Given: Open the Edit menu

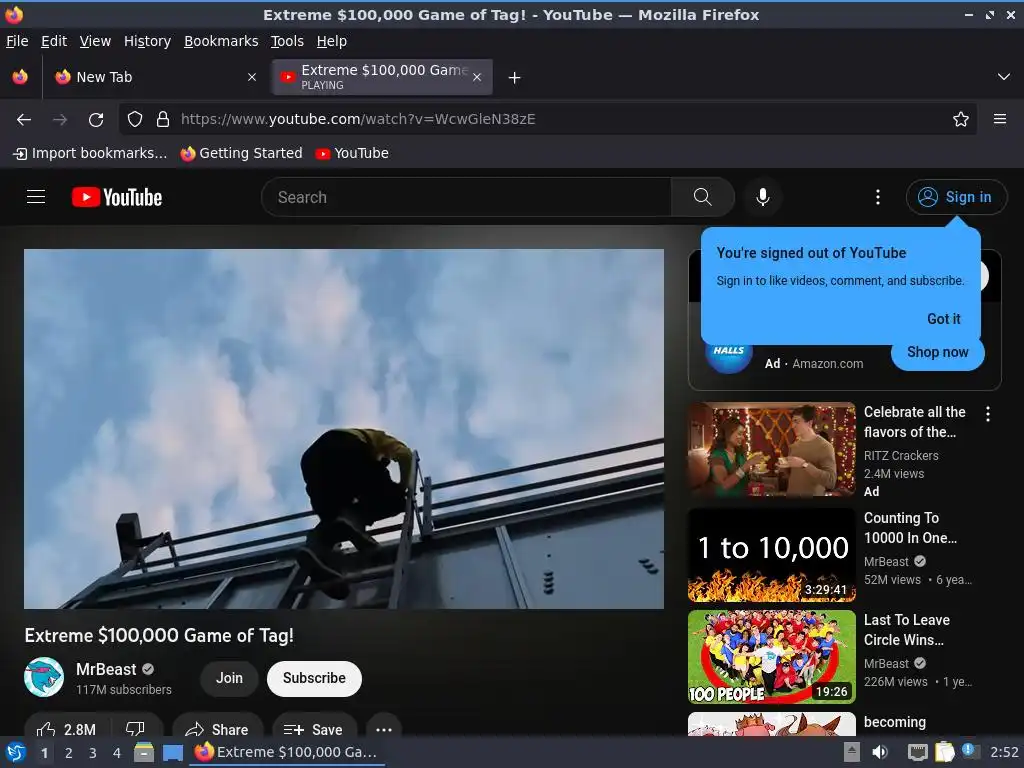Looking at the screenshot, I should pyautogui.click(x=54, y=41).
